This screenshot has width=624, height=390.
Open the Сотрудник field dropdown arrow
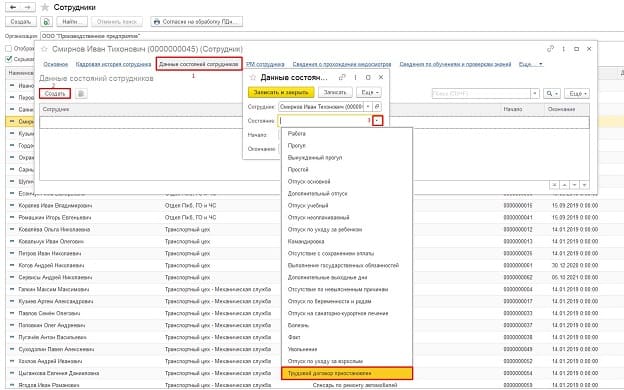(368, 107)
